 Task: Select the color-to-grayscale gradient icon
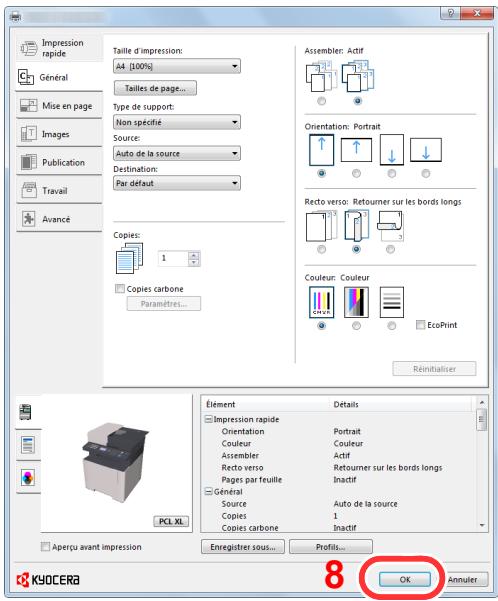[x=356, y=302]
